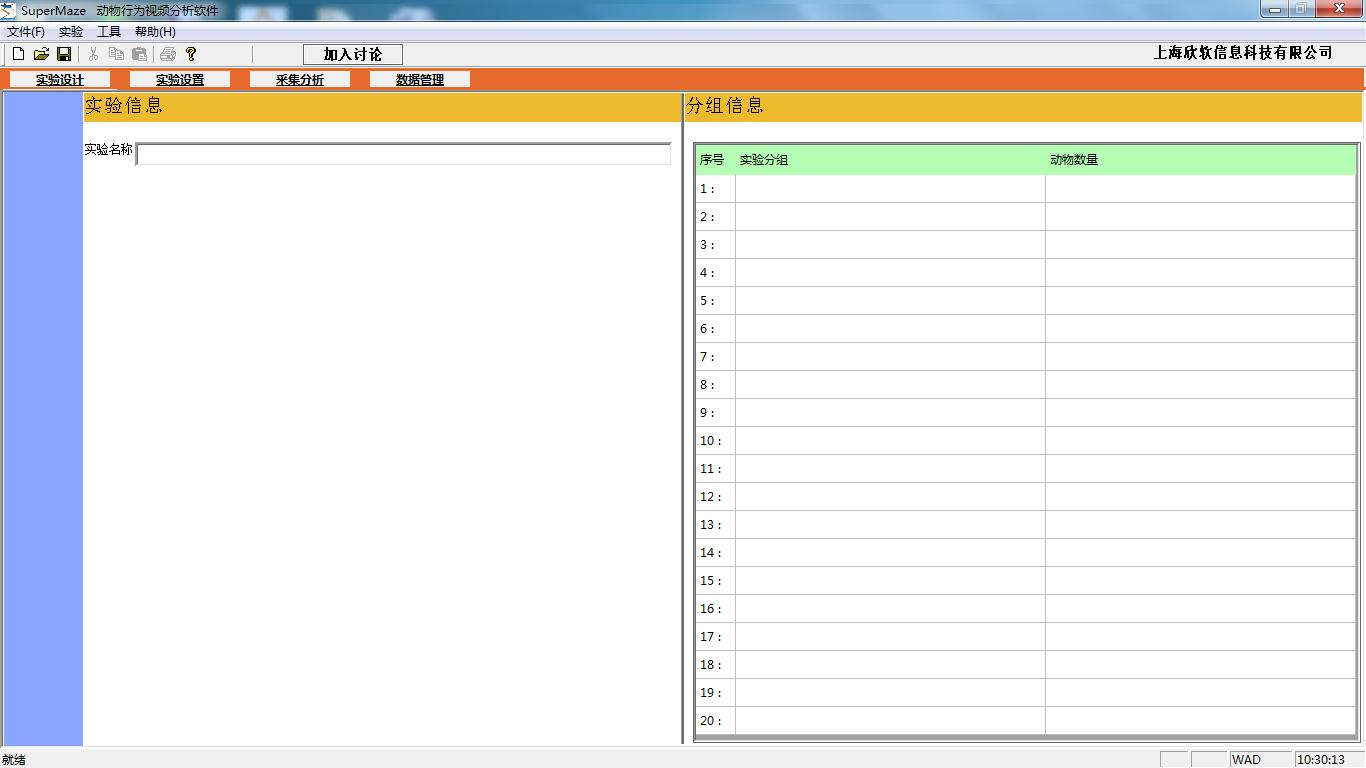Screen dimensions: 1366x768
Task: Click the 实验分组 cell in row 1
Action: [x=890, y=189]
